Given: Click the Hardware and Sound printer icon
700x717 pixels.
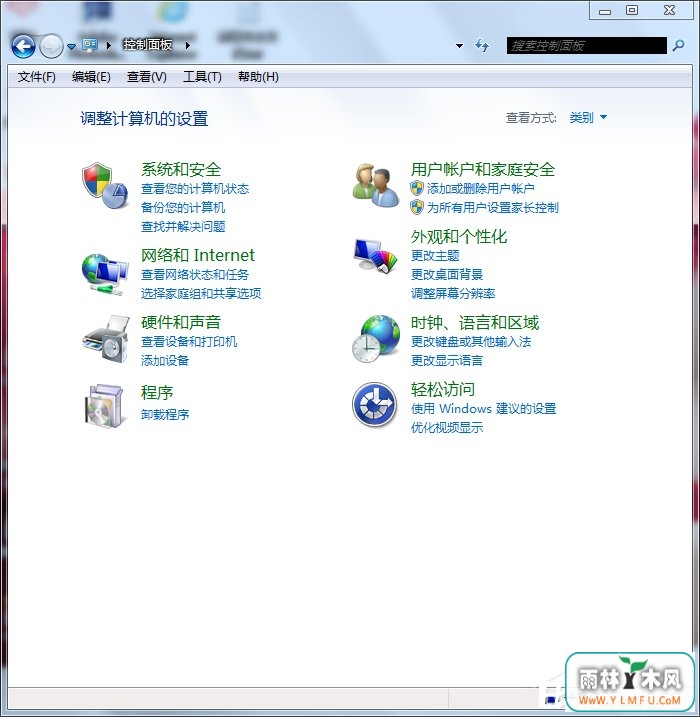Looking at the screenshot, I should coord(106,339).
